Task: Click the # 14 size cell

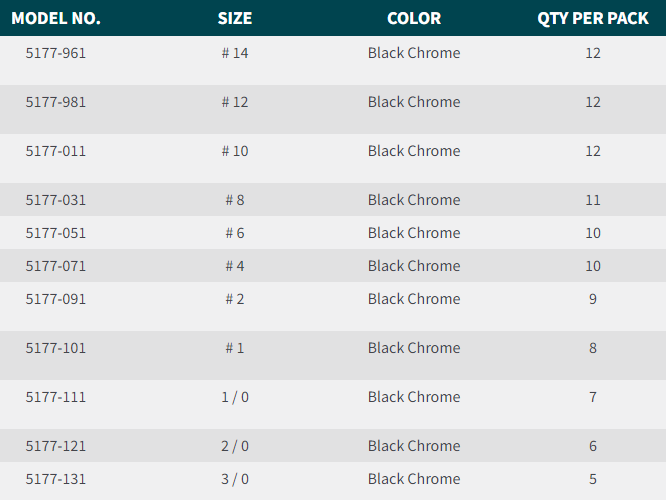Action: tap(235, 53)
